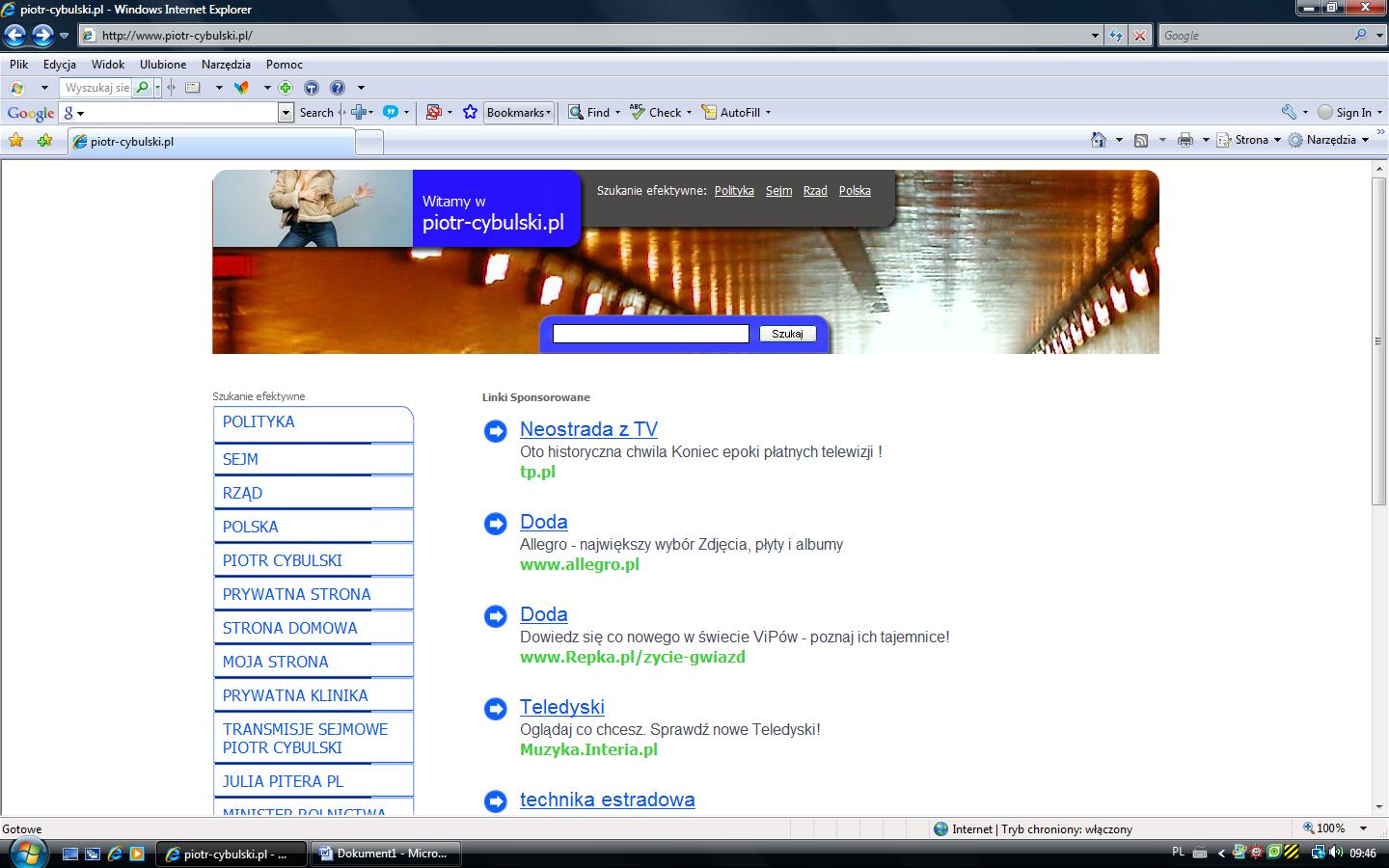Stop loading with the red X button
This screenshot has width=1389, height=868.
[x=1140, y=36]
